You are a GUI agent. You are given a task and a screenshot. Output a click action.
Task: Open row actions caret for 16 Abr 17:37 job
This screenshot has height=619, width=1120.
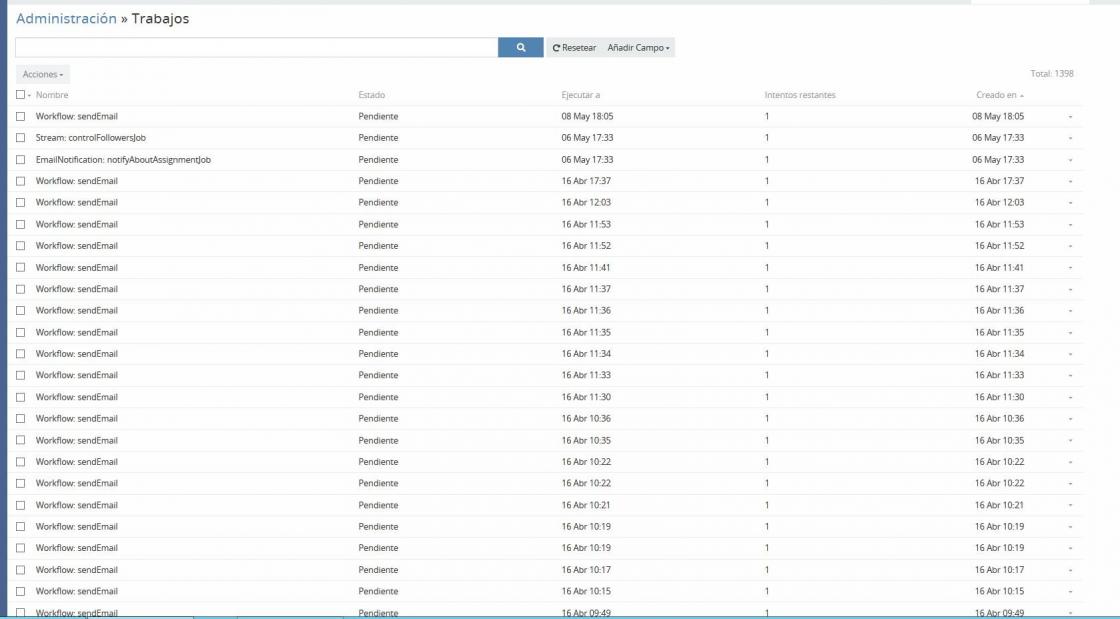coord(1070,182)
